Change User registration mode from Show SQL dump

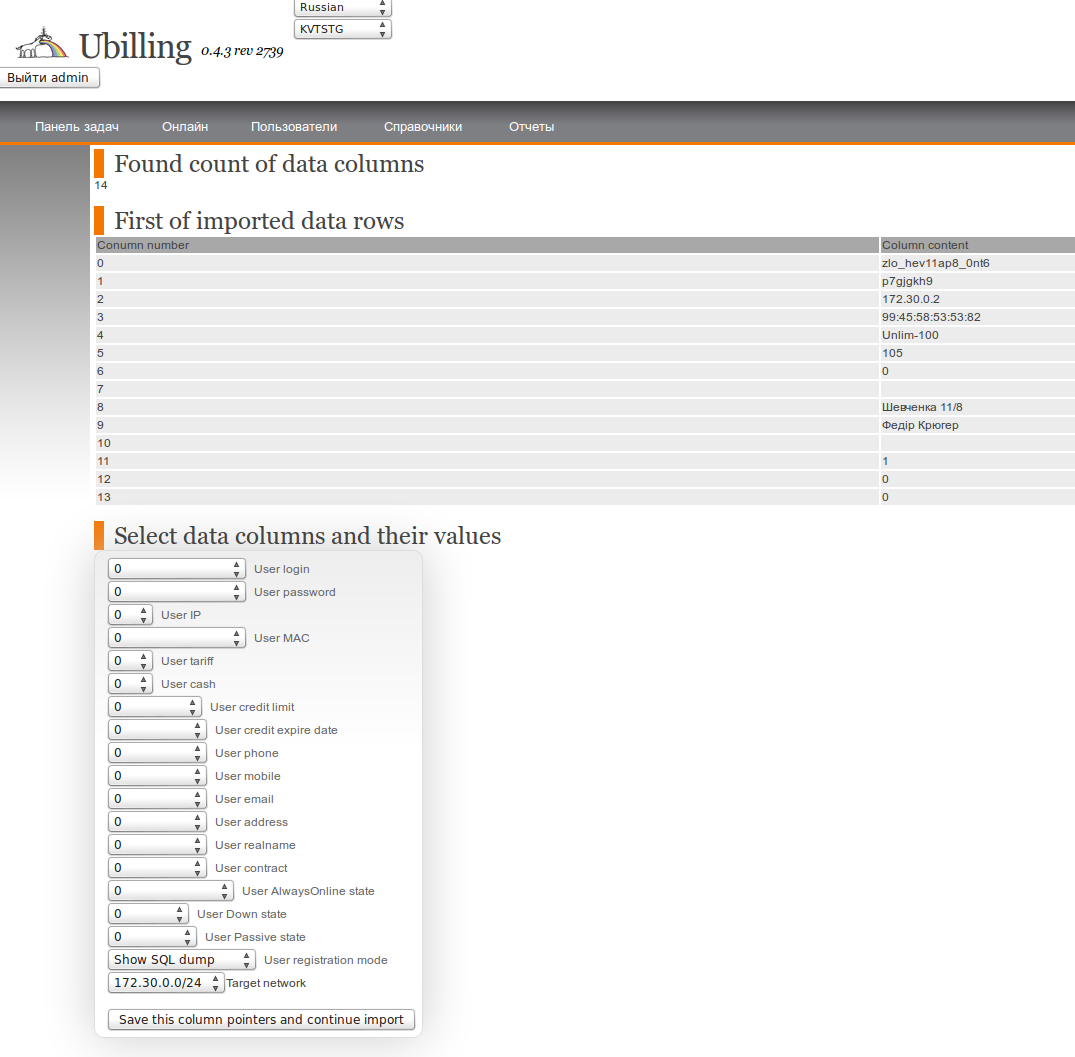181,960
